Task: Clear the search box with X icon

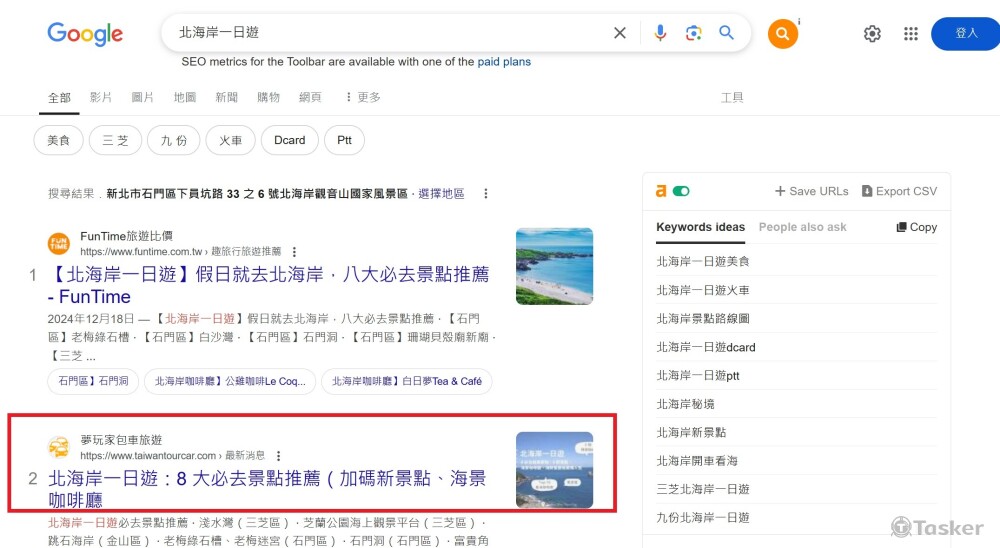Action: click(620, 33)
